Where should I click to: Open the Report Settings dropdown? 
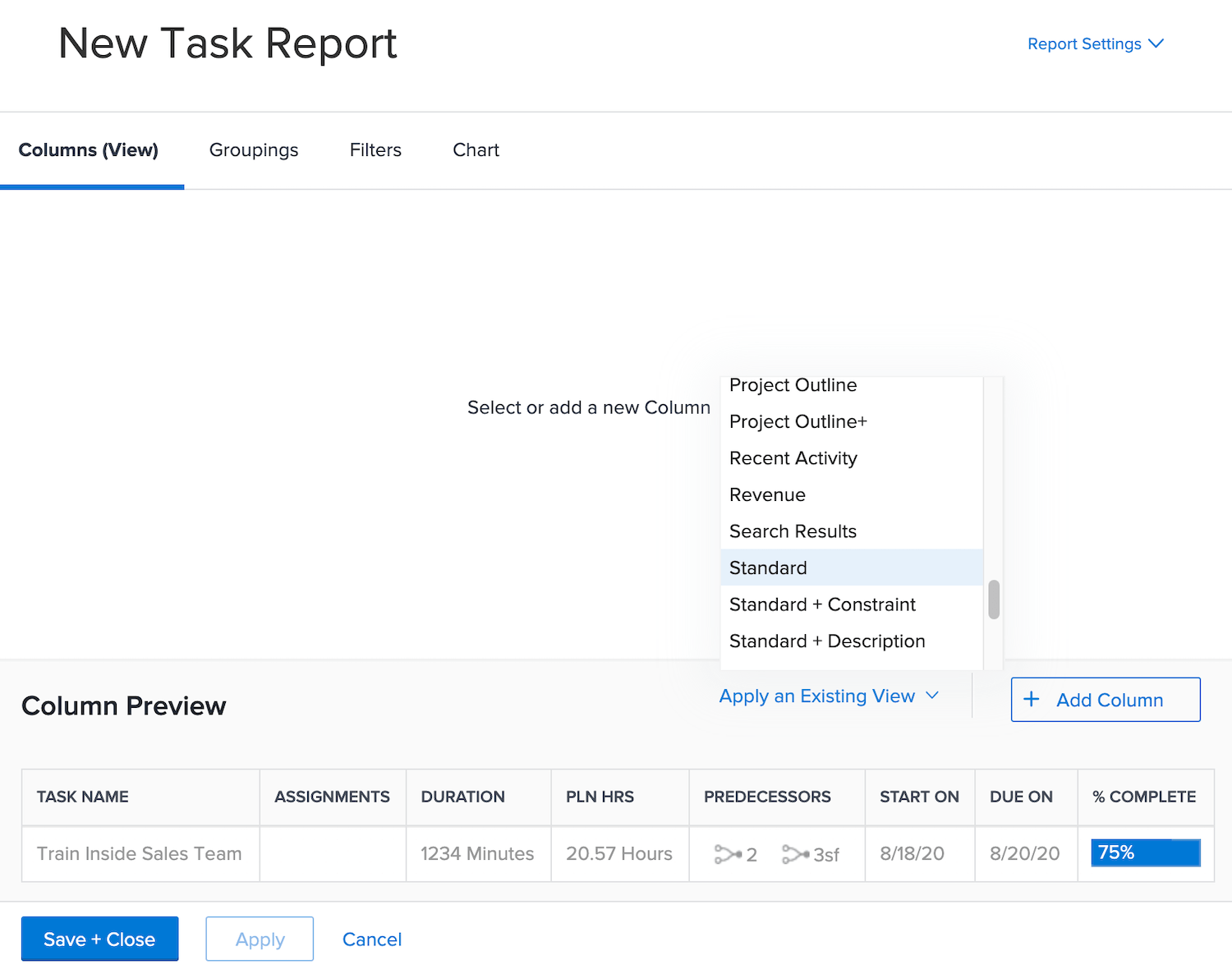(1095, 44)
